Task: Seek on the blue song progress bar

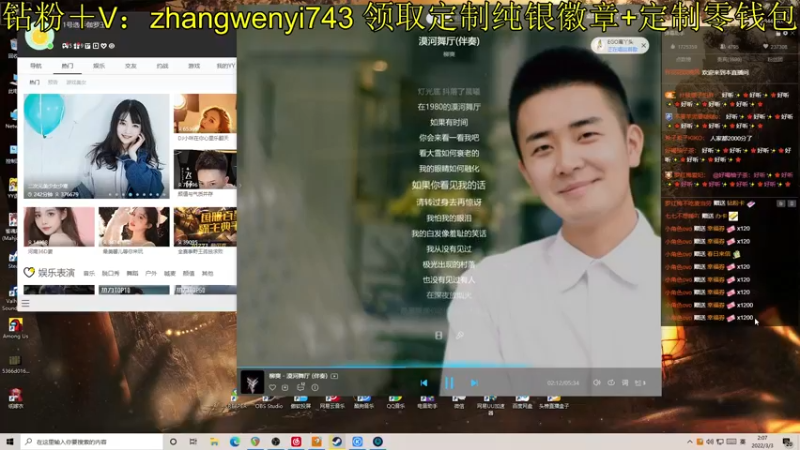Action: click(449, 366)
